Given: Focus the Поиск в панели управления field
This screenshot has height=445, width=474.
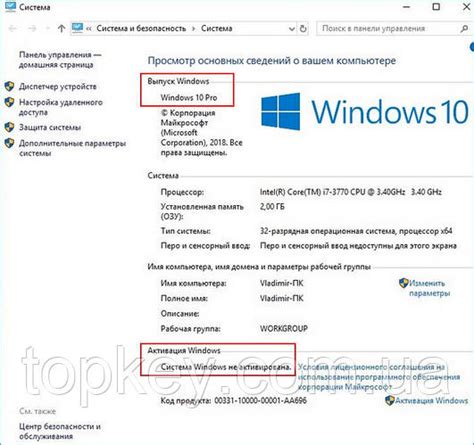Looking at the screenshot, I should point(388,29).
